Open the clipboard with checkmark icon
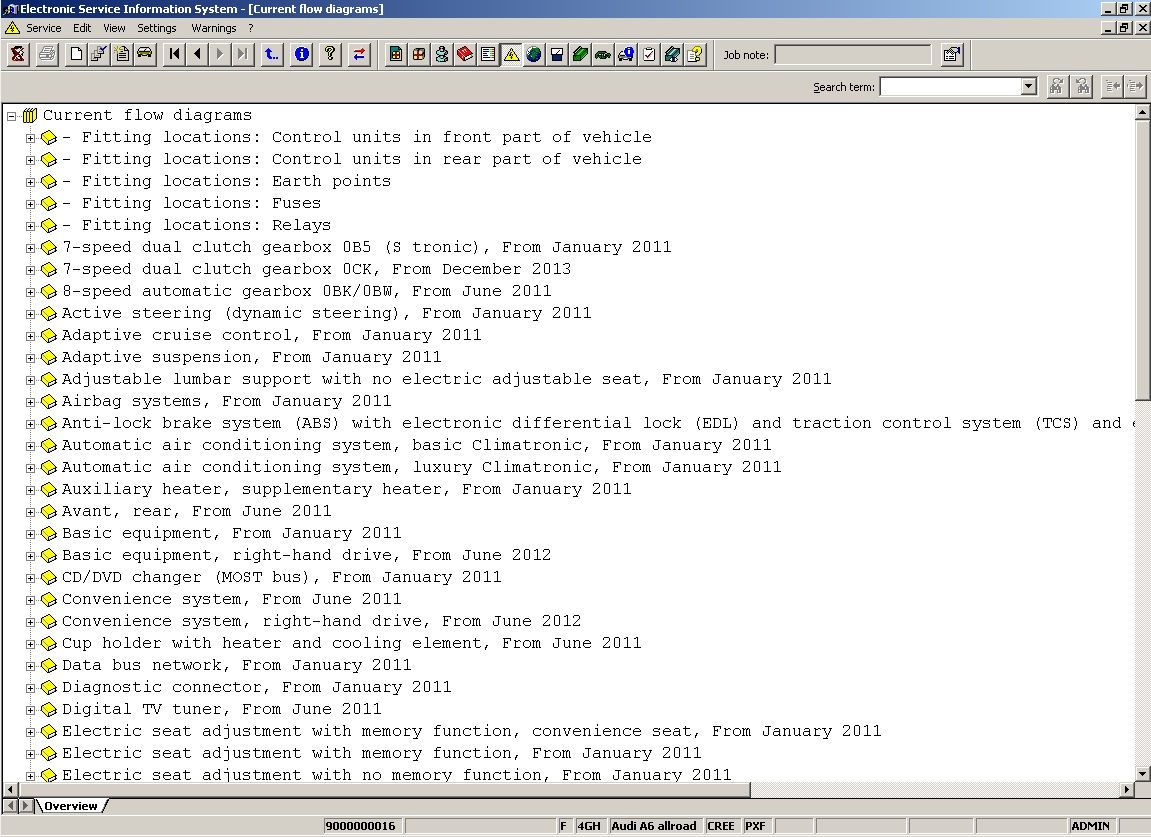This screenshot has height=837, width=1151. click(x=649, y=54)
